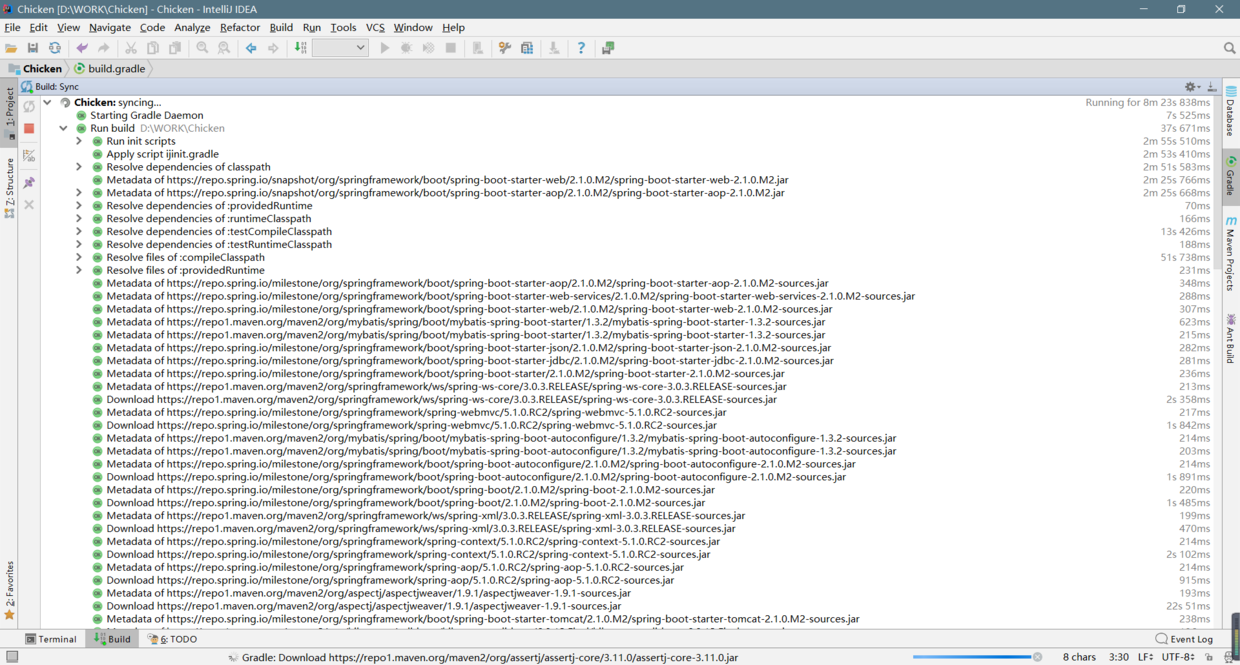Open the Analyze menu
Image resolution: width=1240 pixels, height=665 pixels.
click(x=192, y=28)
